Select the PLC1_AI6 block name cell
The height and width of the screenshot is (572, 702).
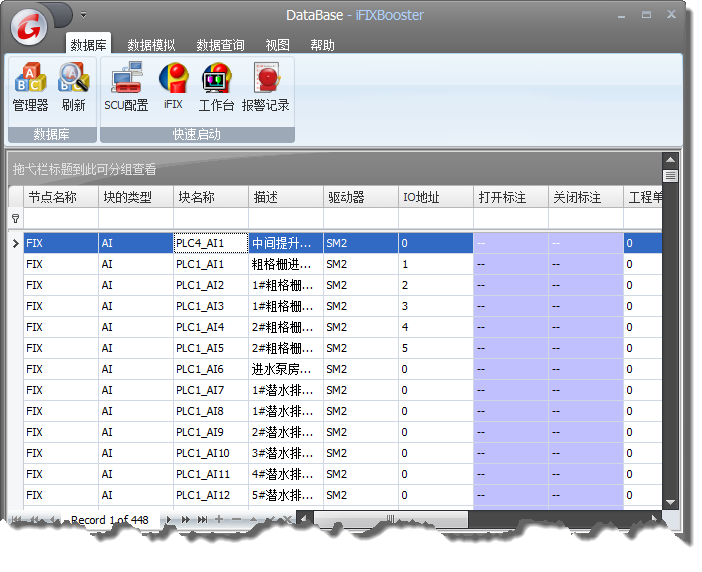211,369
